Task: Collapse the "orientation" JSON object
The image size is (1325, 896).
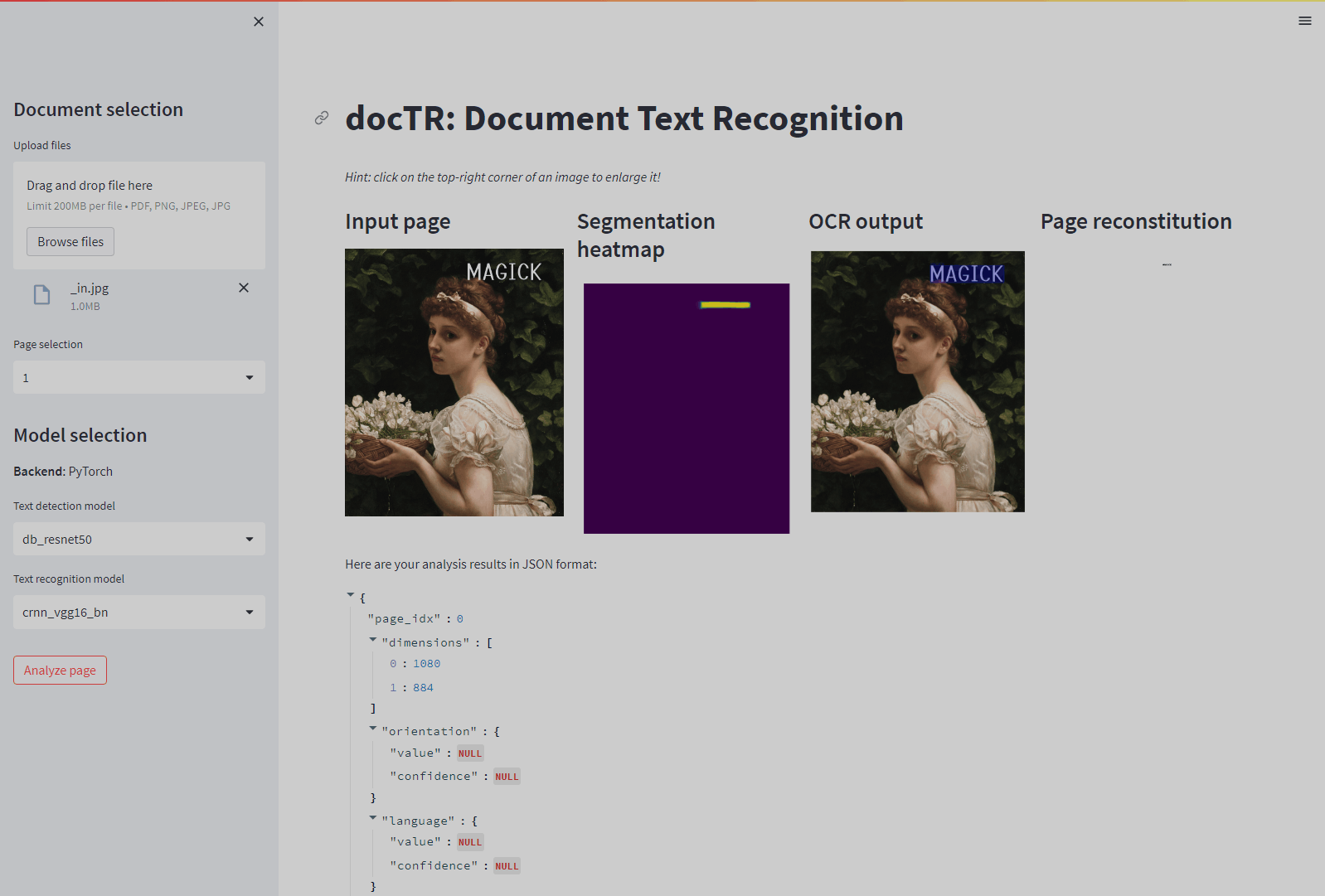Action: pos(373,729)
